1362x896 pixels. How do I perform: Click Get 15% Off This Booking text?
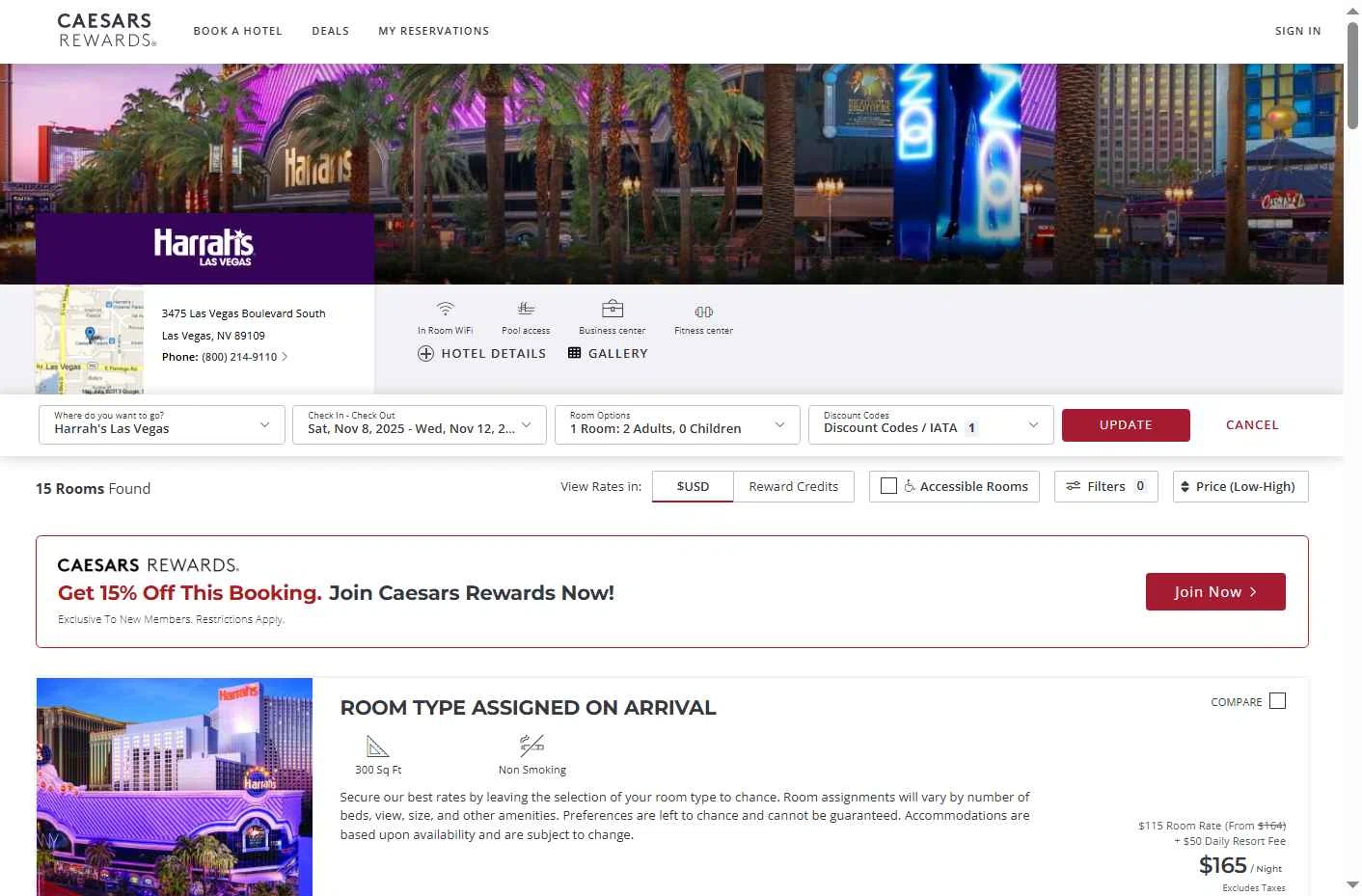(190, 593)
